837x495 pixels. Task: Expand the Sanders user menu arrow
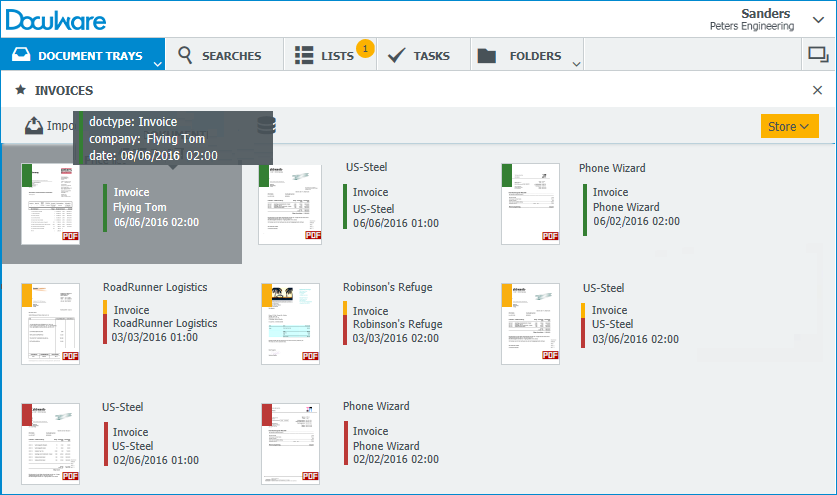click(818, 15)
